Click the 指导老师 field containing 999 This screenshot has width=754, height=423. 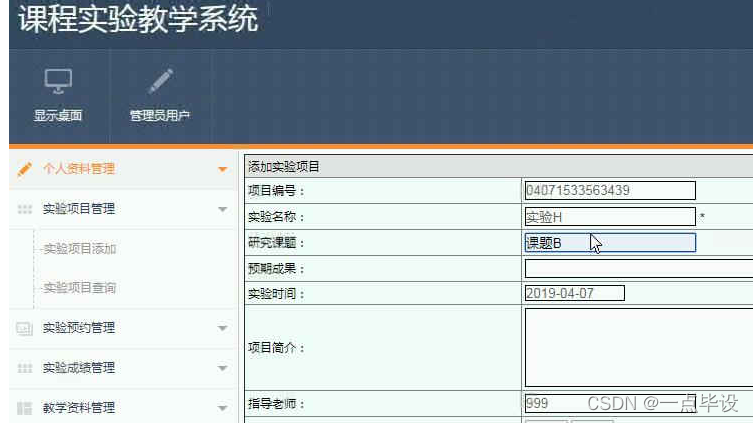point(610,403)
